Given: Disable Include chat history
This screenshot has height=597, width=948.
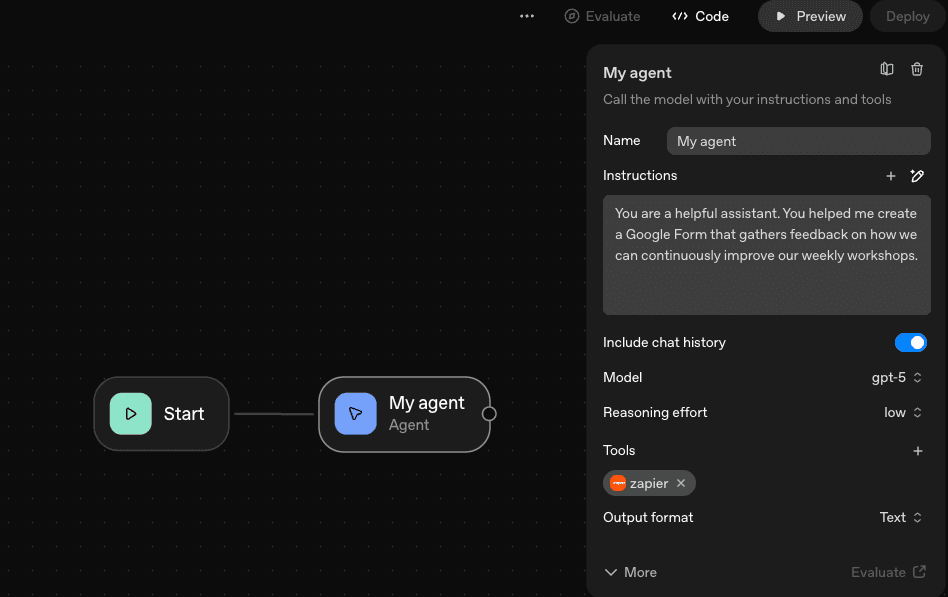Looking at the screenshot, I should coord(911,342).
